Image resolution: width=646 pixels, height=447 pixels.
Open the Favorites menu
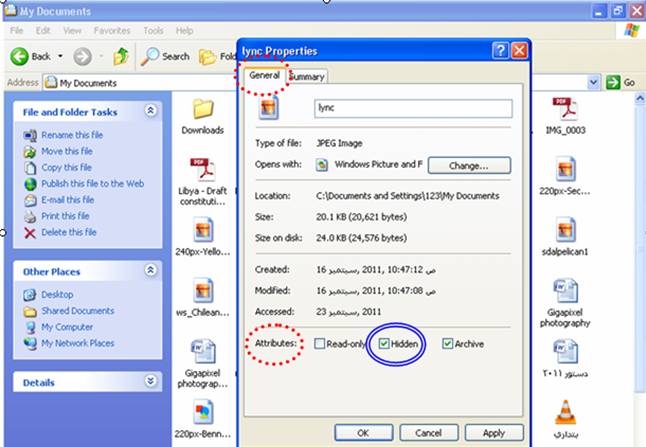tap(112, 30)
